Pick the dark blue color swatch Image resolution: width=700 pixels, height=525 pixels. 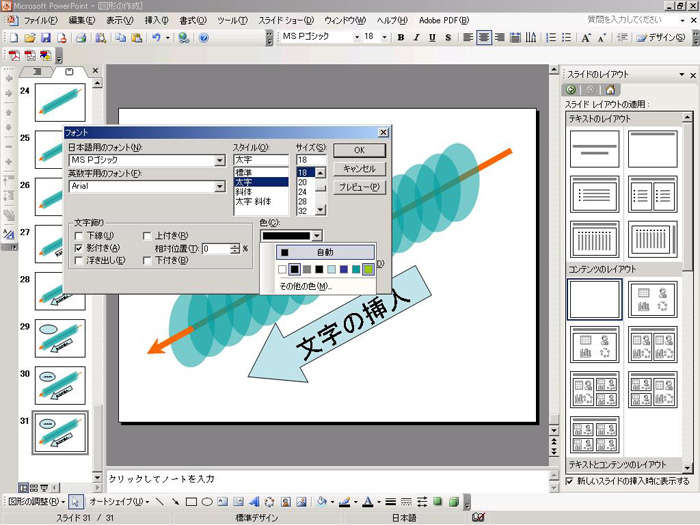[x=343, y=269]
